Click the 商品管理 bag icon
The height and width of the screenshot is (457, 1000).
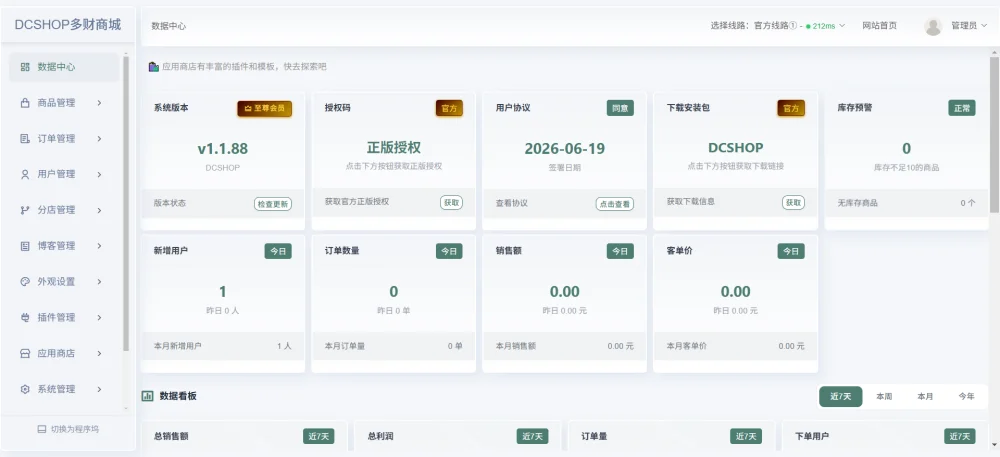tap(26, 103)
